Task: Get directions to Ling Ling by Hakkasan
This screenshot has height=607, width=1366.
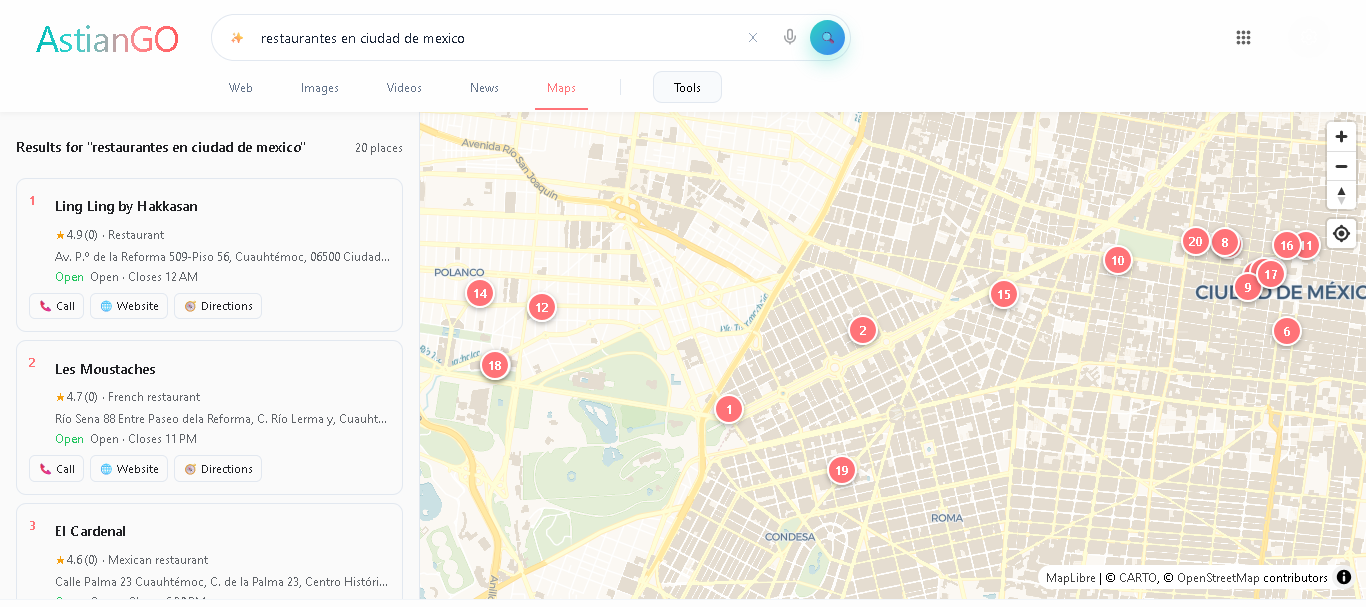Action: 218,306
